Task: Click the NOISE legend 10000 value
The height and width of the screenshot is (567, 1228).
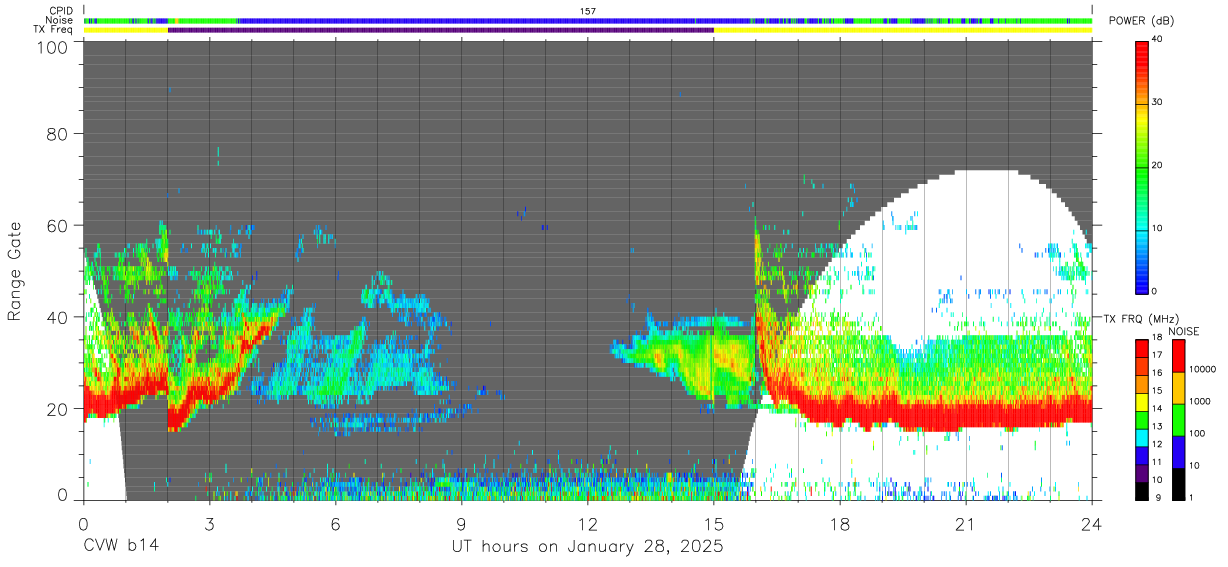Action: coord(1203,369)
